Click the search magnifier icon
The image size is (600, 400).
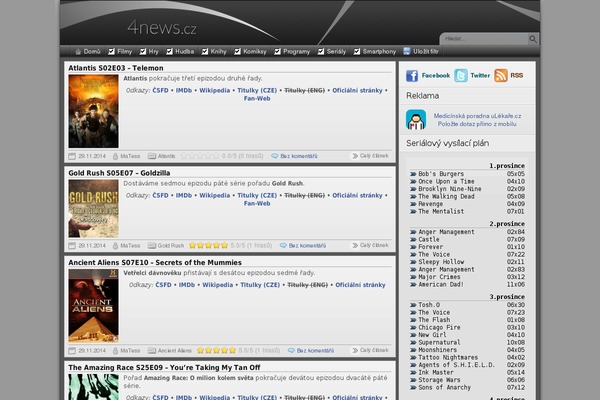[533, 39]
